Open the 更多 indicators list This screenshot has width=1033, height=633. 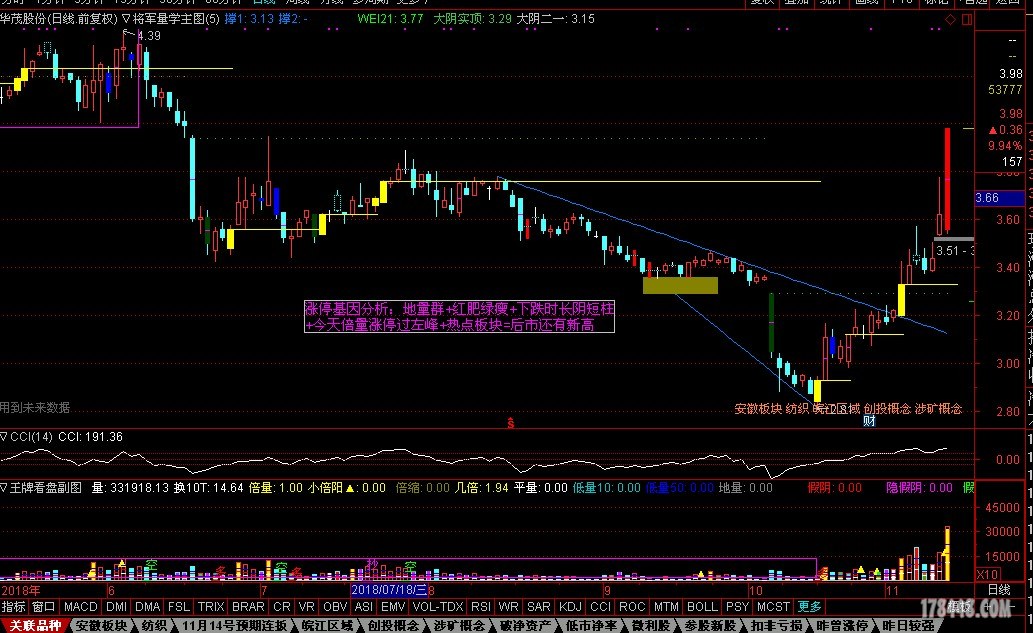tap(809, 607)
